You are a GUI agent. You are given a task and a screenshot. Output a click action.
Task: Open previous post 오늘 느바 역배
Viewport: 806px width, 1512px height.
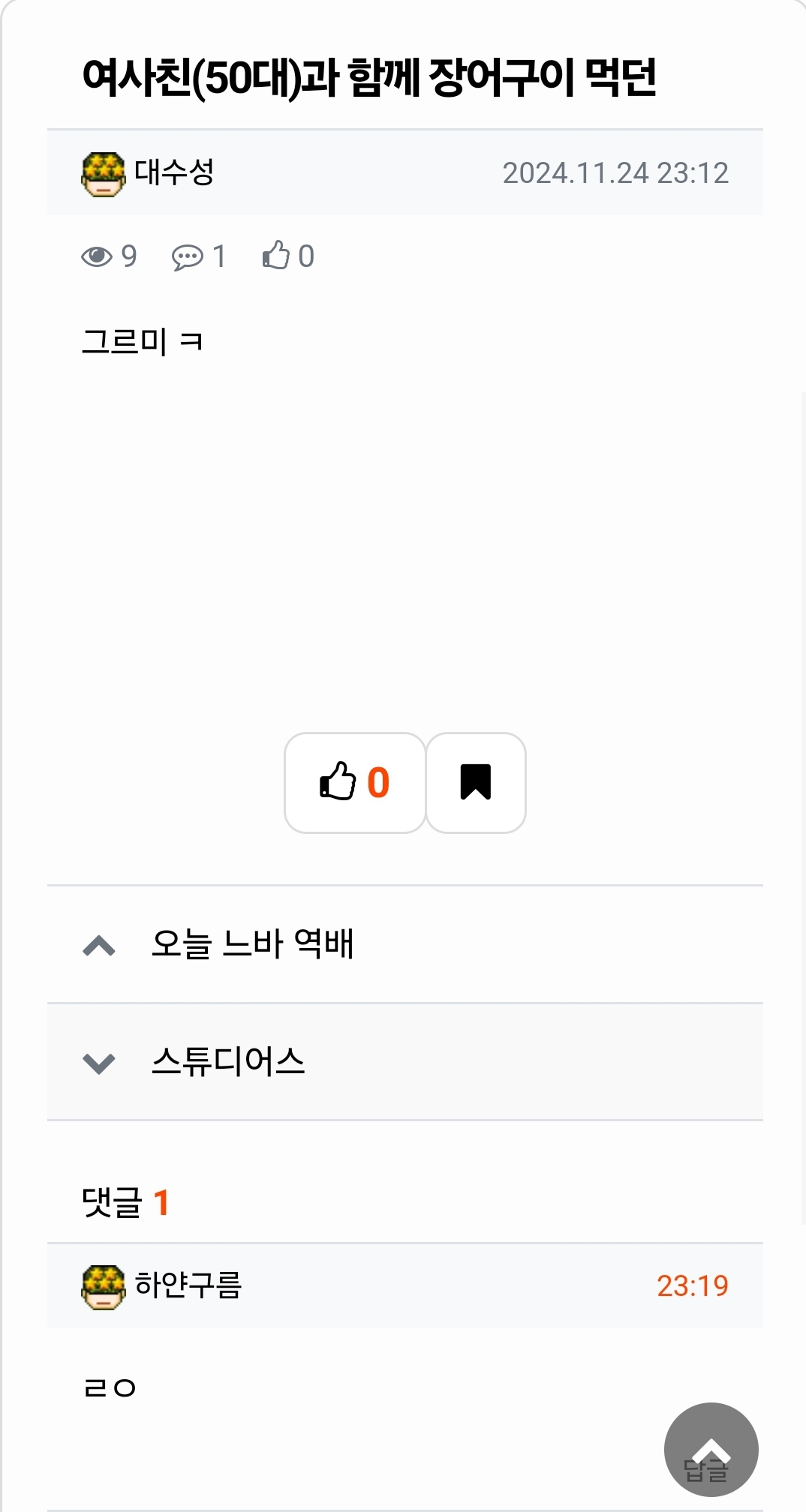point(252,943)
